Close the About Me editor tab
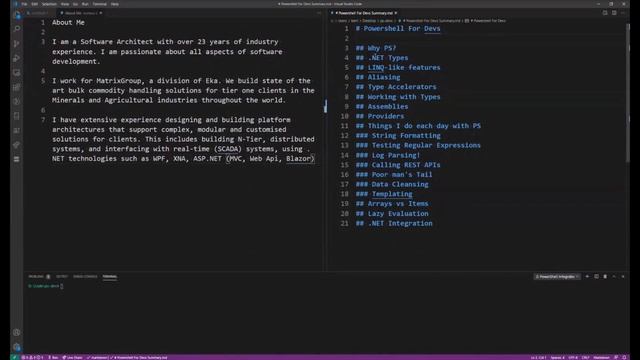Image resolution: width=640 pixels, height=360 pixels. 101,13
